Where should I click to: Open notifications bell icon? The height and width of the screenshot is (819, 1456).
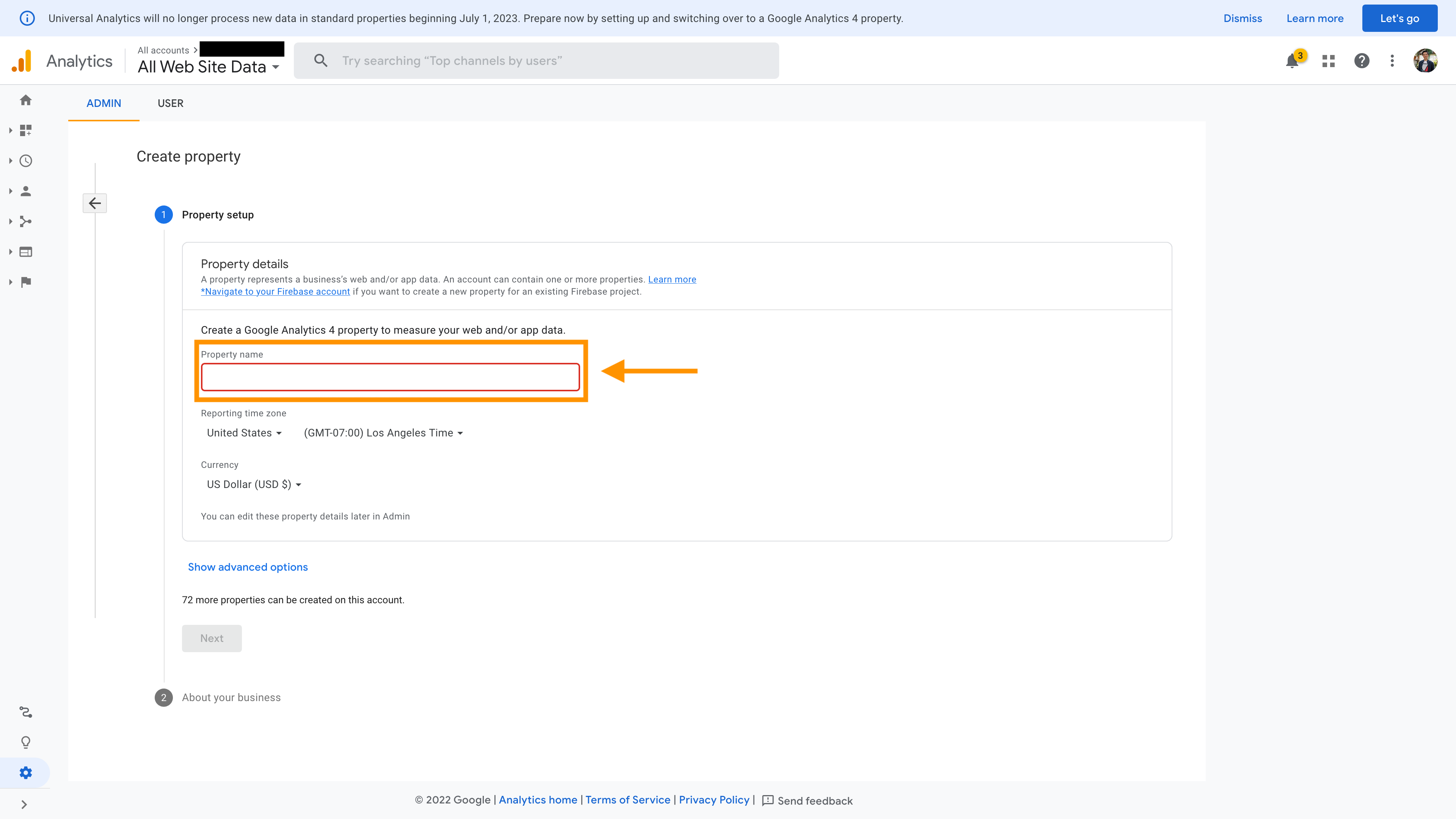coord(1292,61)
